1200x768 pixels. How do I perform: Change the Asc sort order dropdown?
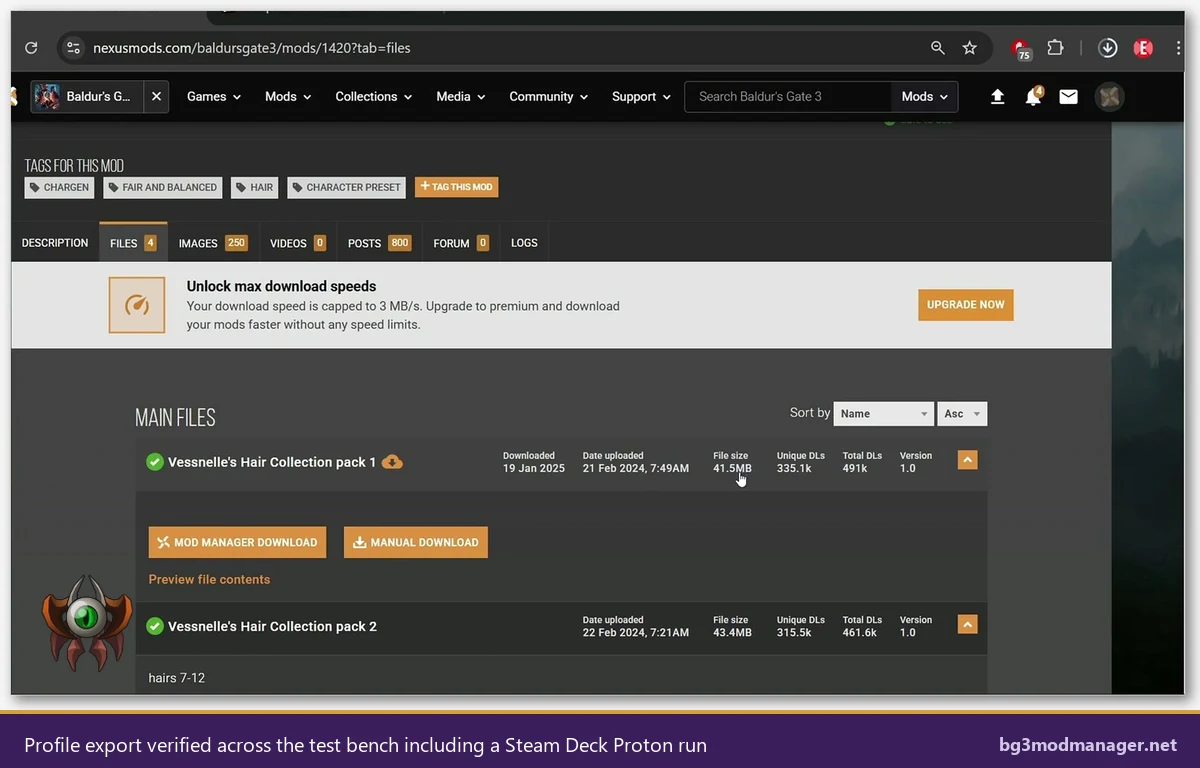(x=963, y=413)
